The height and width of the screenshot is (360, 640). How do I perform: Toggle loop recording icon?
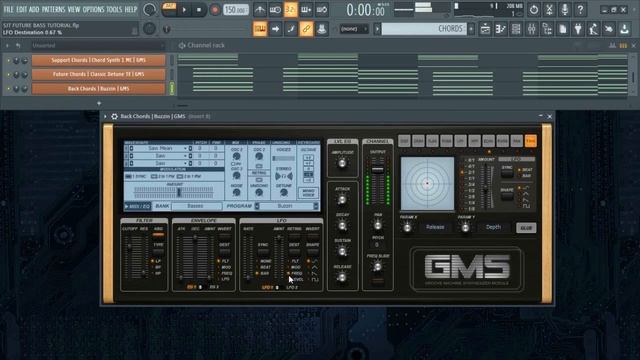[x=322, y=10]
